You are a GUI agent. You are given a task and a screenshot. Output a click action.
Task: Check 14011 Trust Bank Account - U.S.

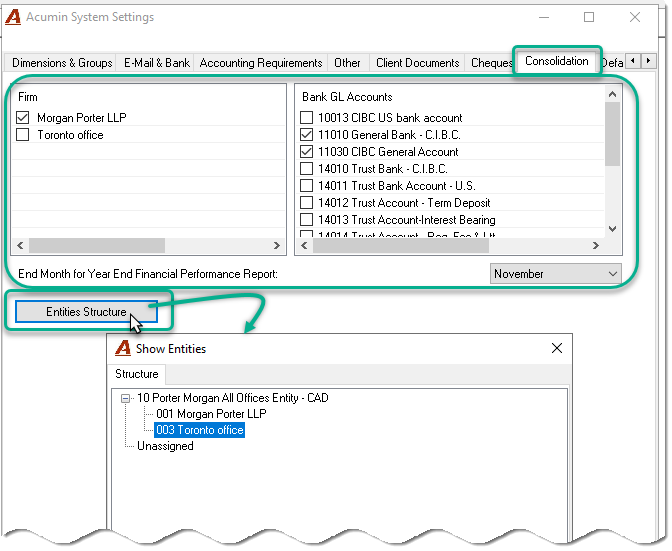coord(306,186)
